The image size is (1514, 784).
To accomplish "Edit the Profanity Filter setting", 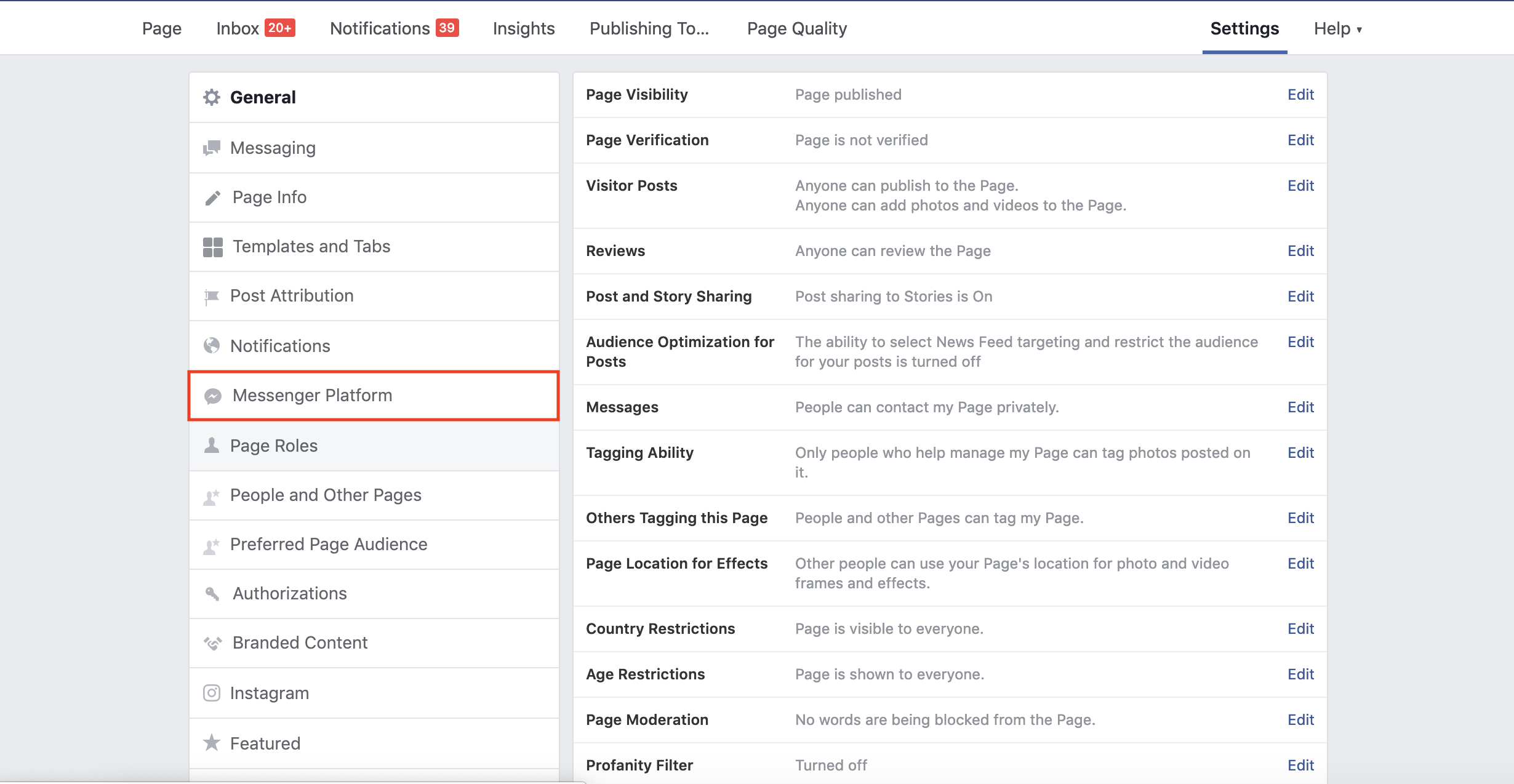I will coord(1300,765).
